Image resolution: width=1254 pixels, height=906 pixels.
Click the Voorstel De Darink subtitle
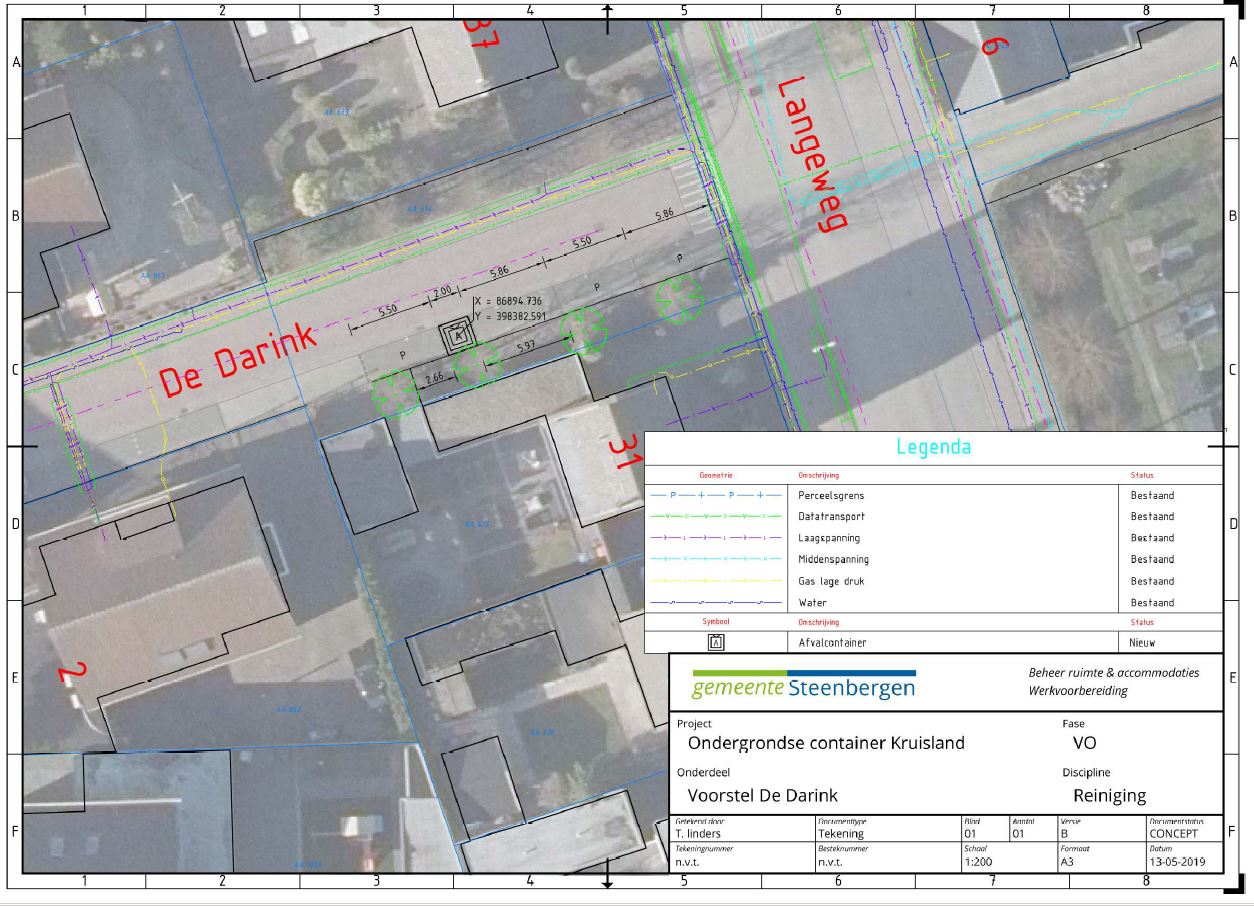click(762, 796)
